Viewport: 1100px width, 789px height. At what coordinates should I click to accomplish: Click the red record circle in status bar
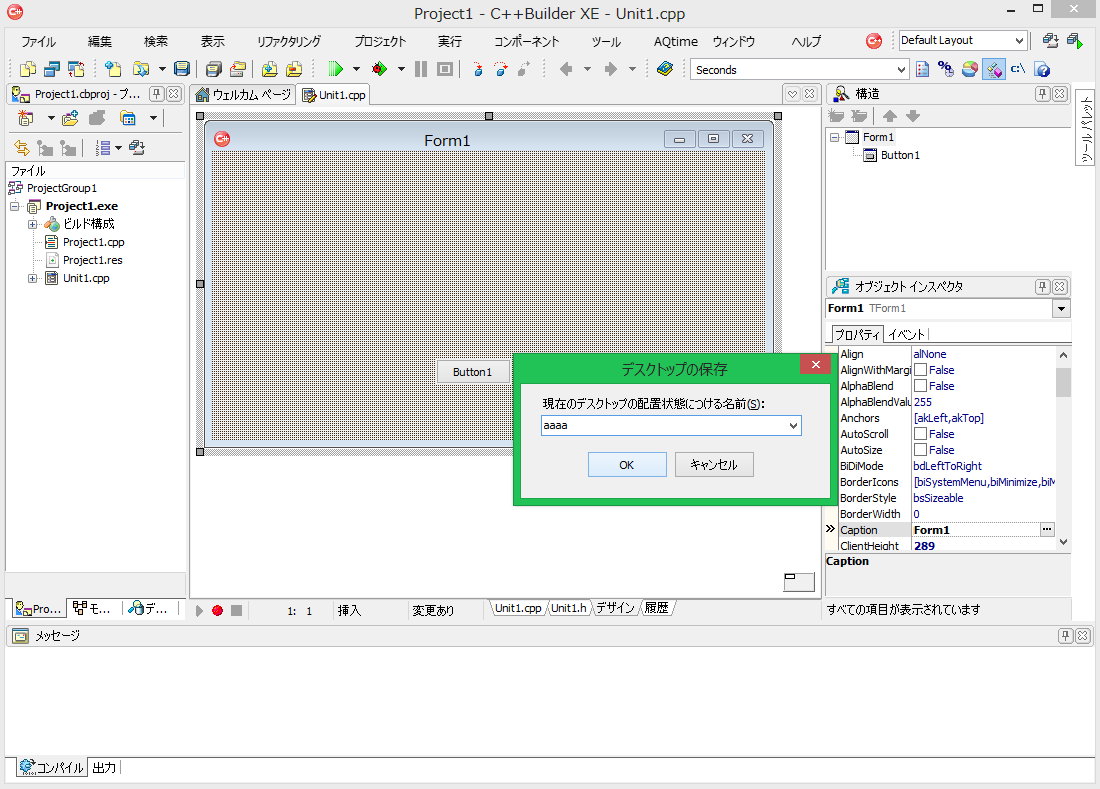pos(217,610)
